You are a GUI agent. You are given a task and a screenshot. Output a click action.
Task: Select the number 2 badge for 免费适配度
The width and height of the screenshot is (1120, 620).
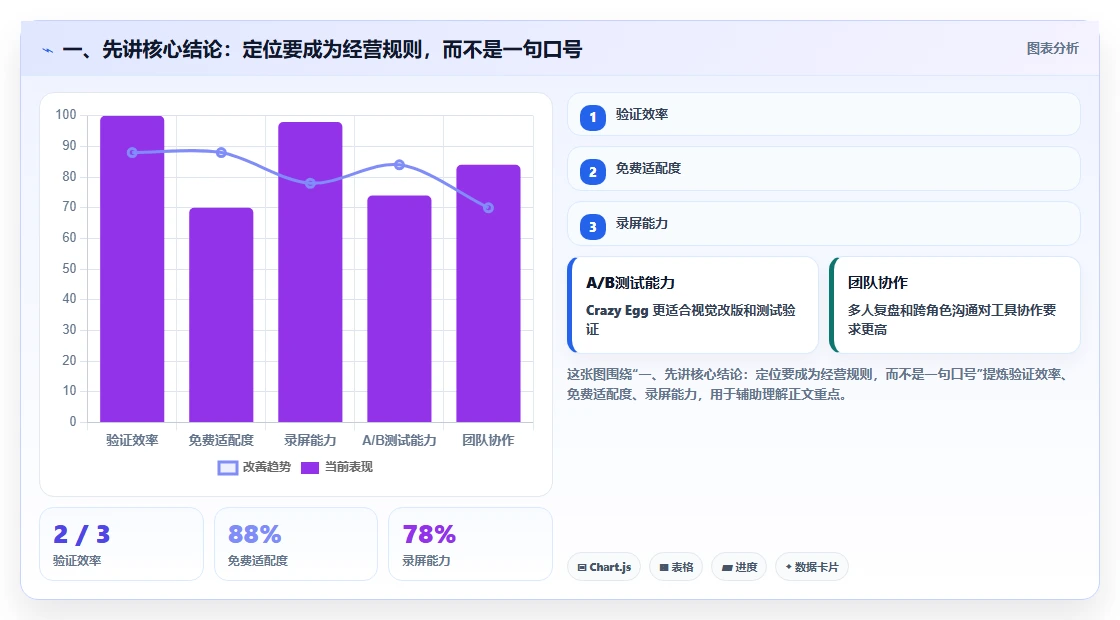tap(592, 172)
